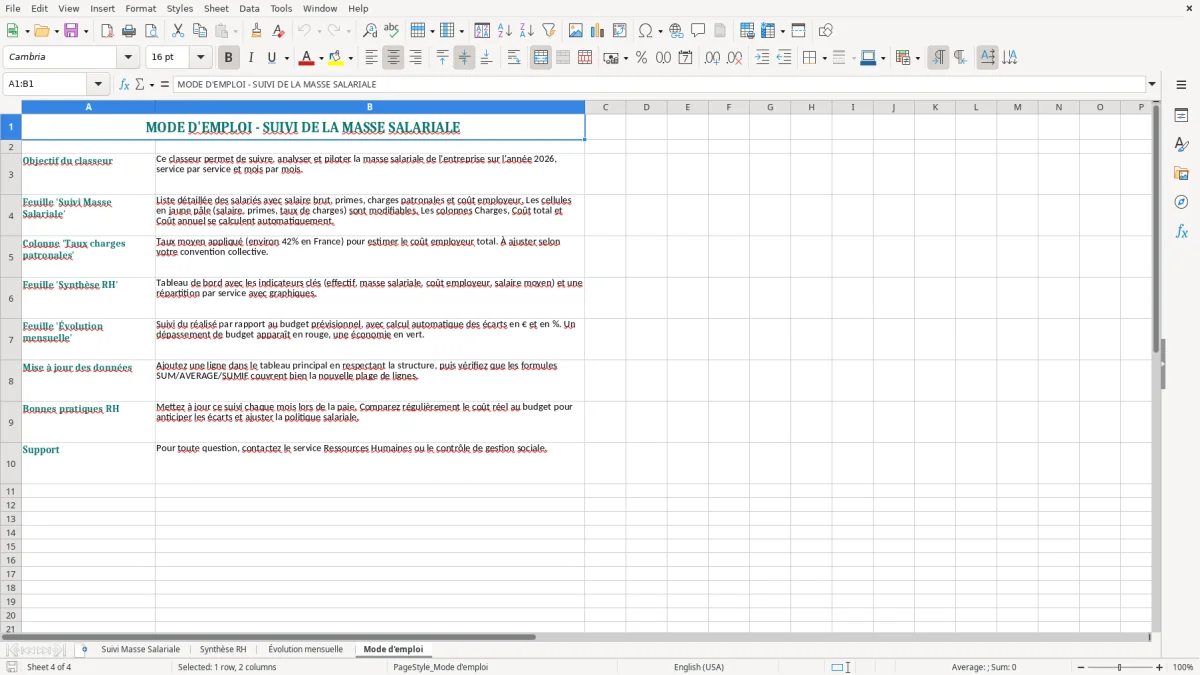
Task: Apply the yellow background color swatch
Action: click(x=336, y=58)
